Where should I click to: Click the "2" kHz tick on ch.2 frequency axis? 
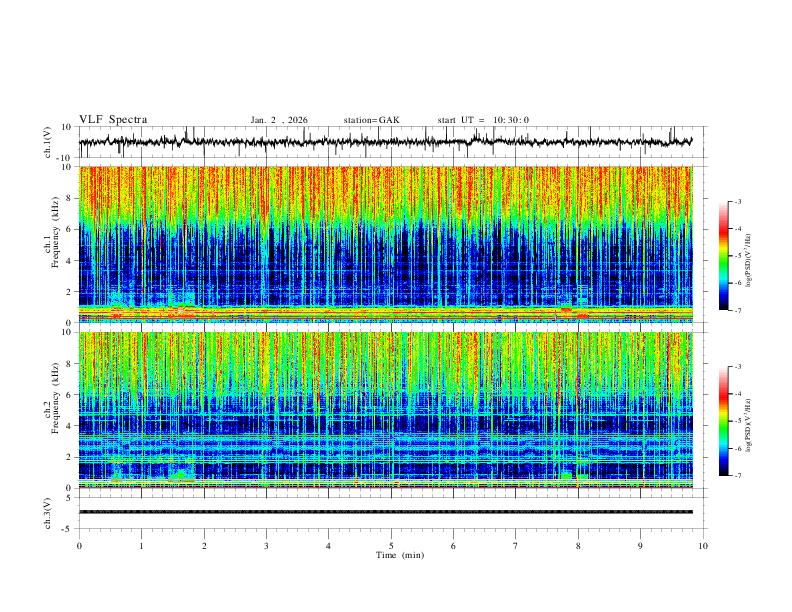click(x=68, y=457)
